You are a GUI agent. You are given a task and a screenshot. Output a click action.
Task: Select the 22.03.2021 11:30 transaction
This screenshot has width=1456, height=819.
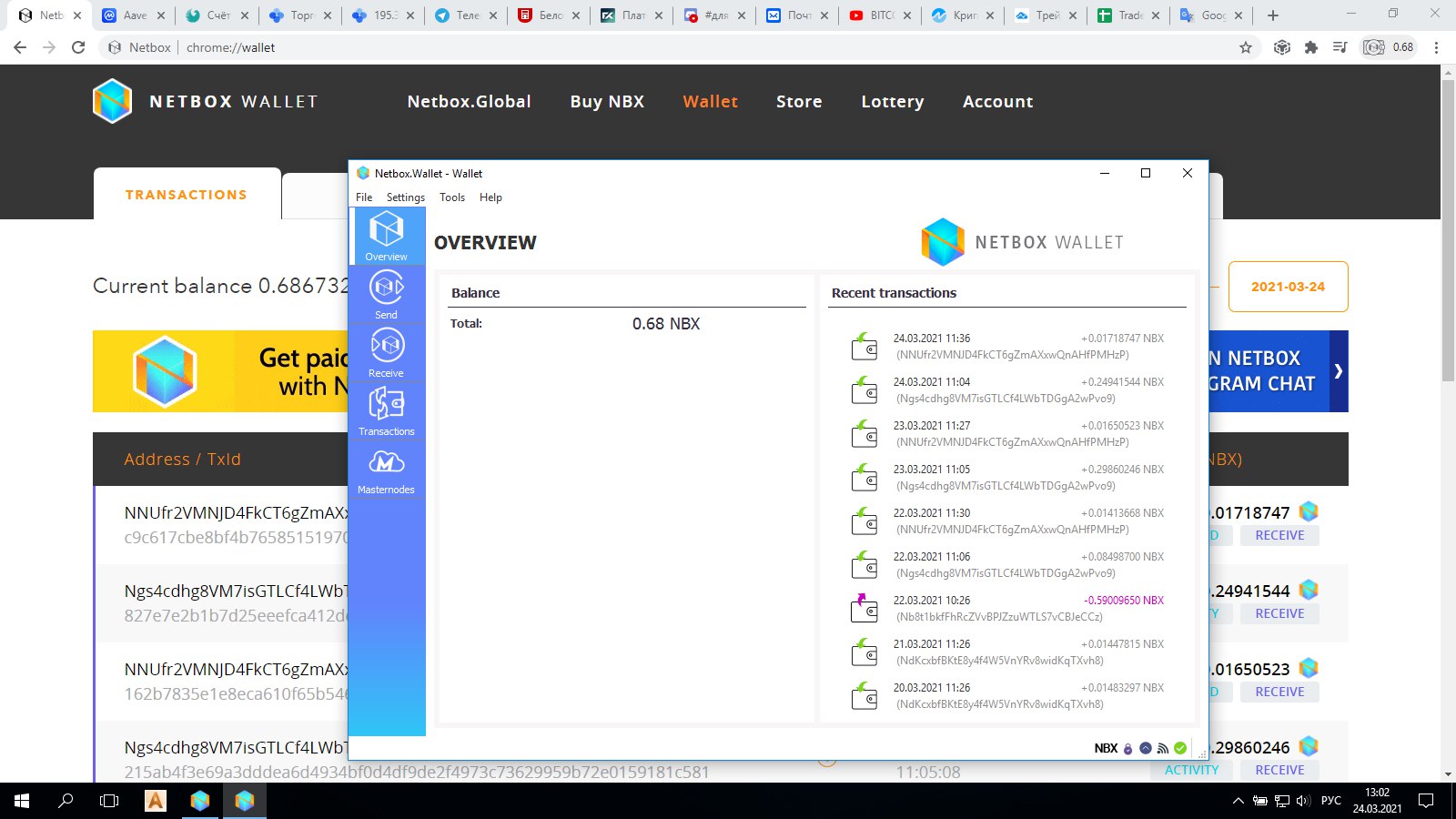pos(1007,521)
